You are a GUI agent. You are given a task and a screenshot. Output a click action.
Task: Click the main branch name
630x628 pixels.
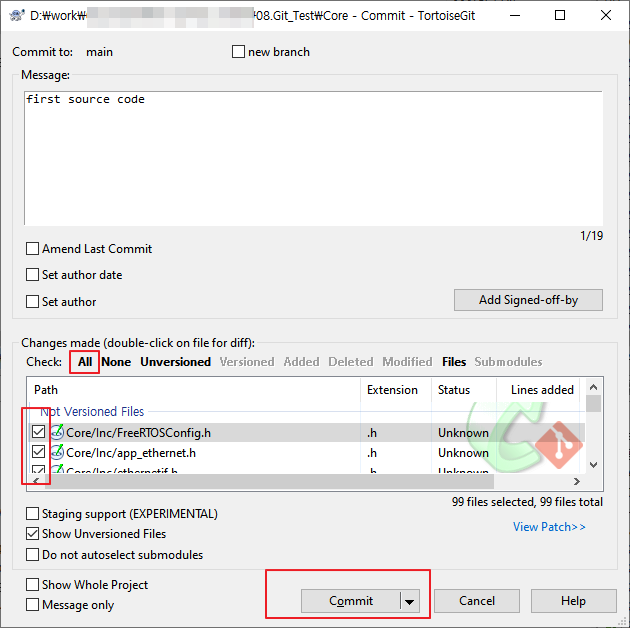(x=99, y=52)
